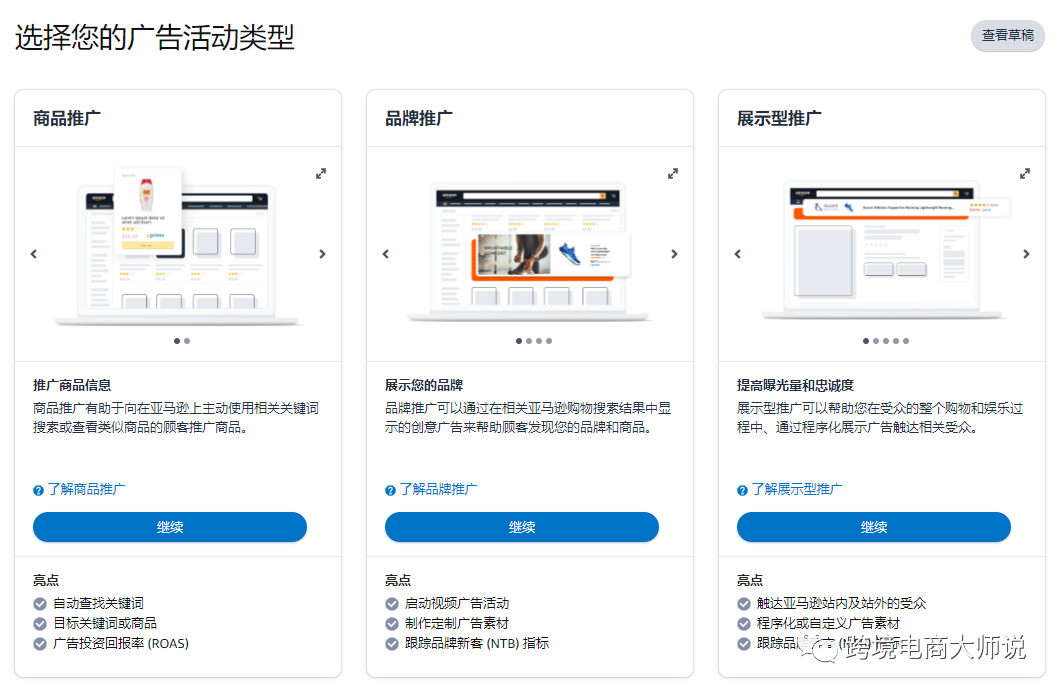
Task: Open drafts via 查看草稿 button
Action: point(1007,36)
